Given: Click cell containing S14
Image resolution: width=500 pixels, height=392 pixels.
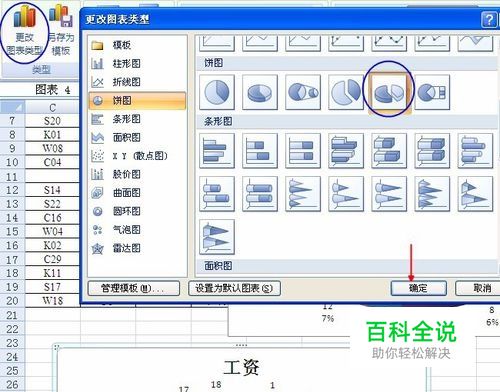Looking at the screenshot, I should tap(52, 190).
